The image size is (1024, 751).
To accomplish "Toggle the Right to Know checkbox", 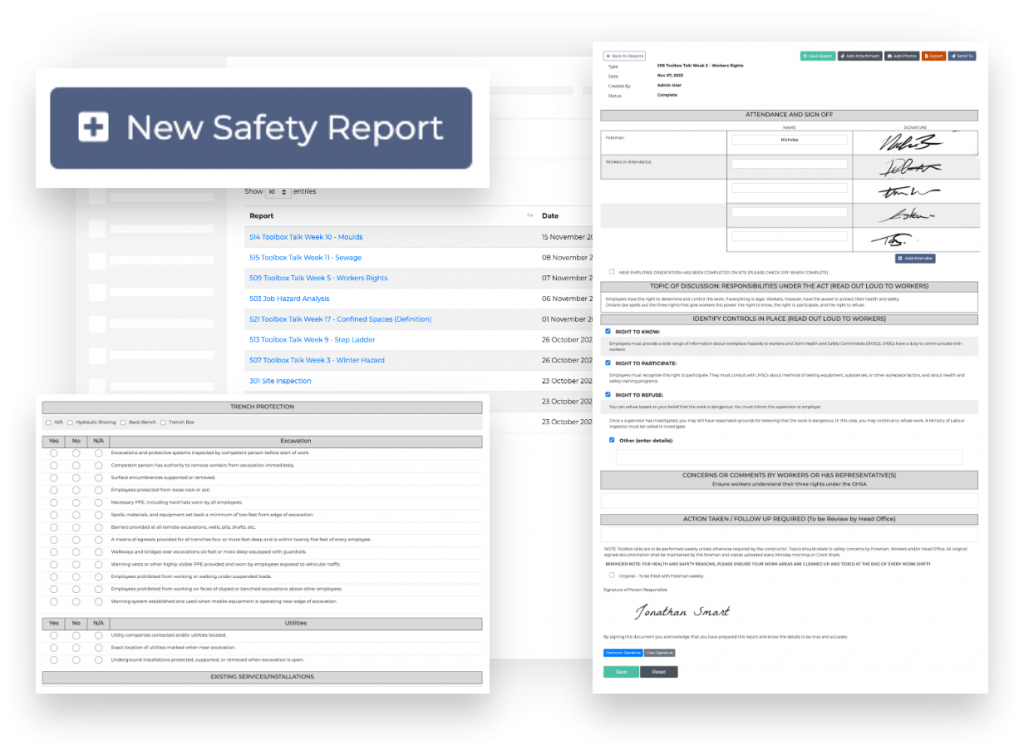I will pos(609,331).
